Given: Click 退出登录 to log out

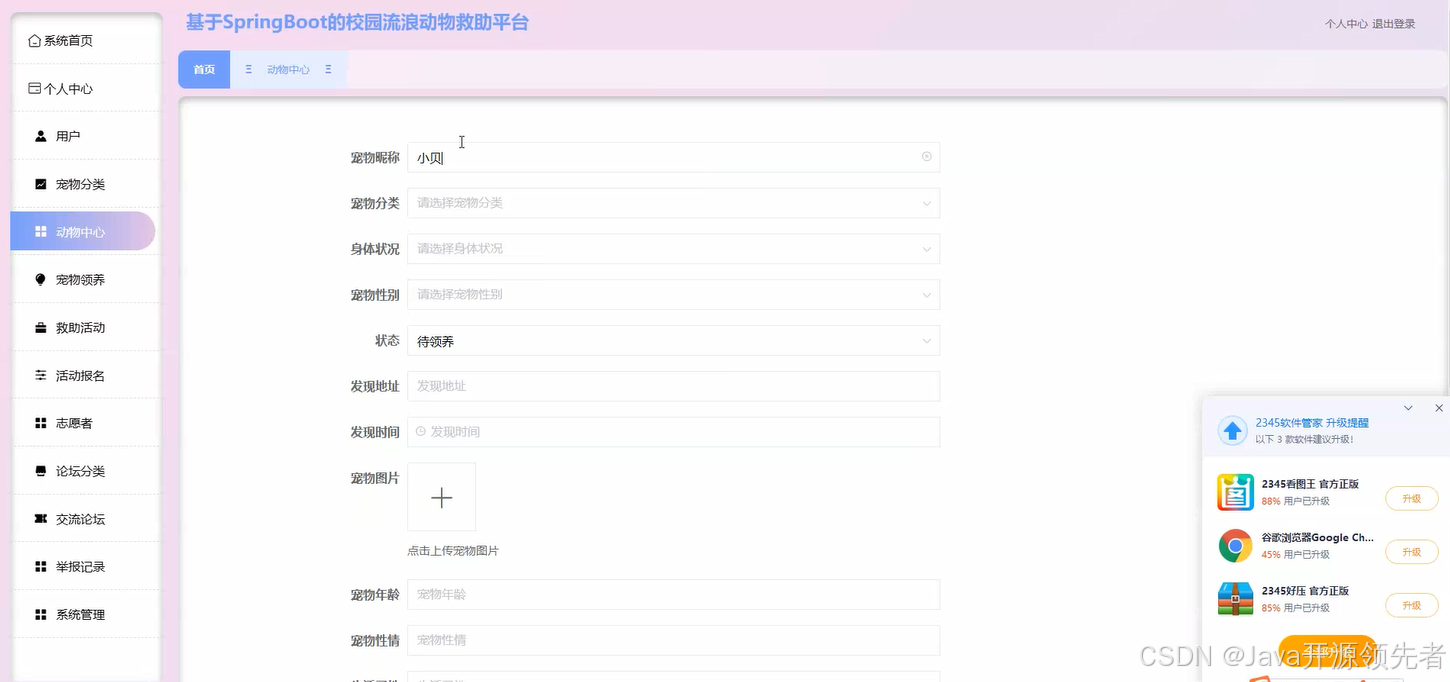Looking at the screenshot, I should pyautogui.click(x=1394, y=24).
